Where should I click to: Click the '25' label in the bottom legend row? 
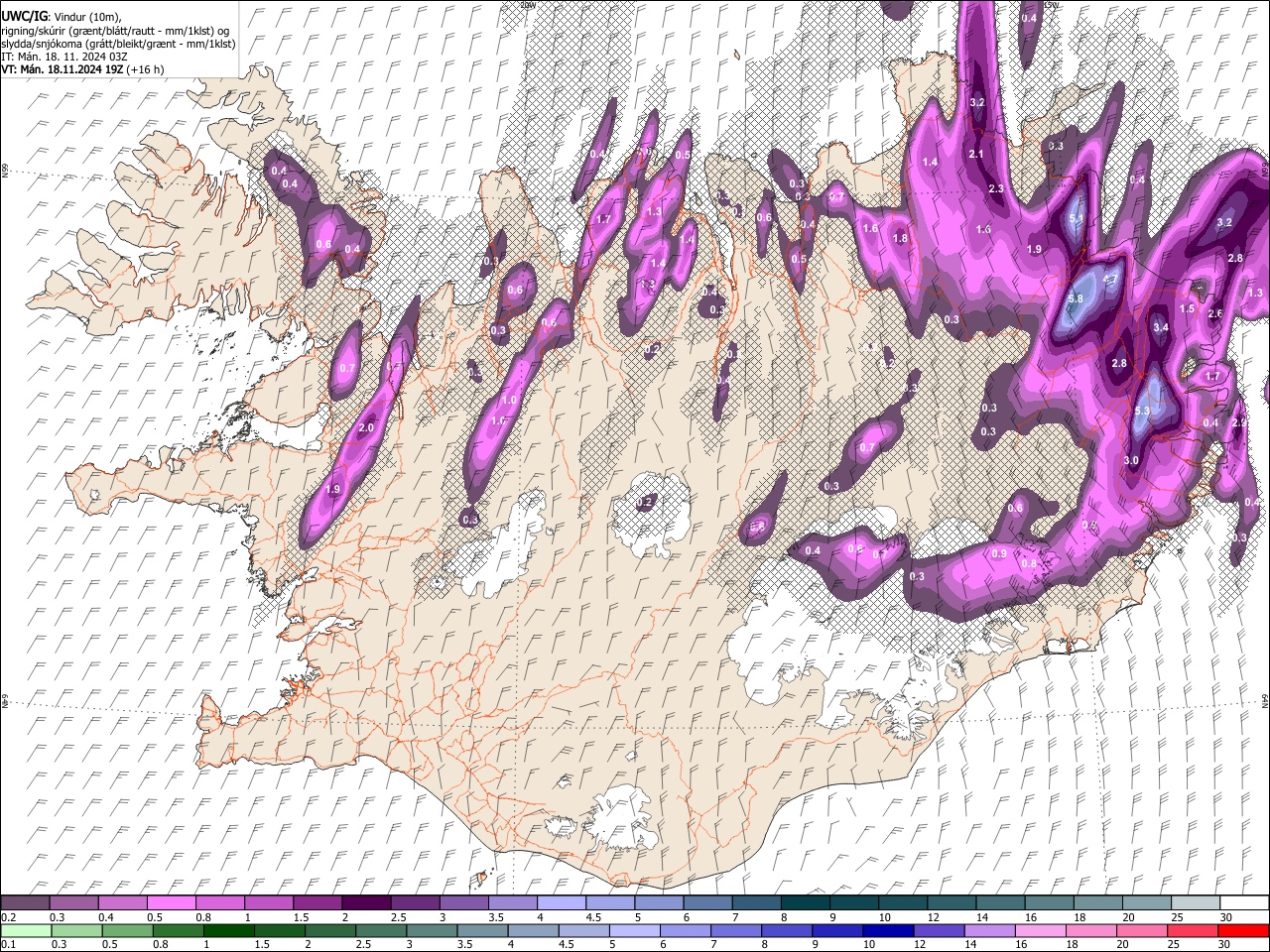click(1175, 945)
